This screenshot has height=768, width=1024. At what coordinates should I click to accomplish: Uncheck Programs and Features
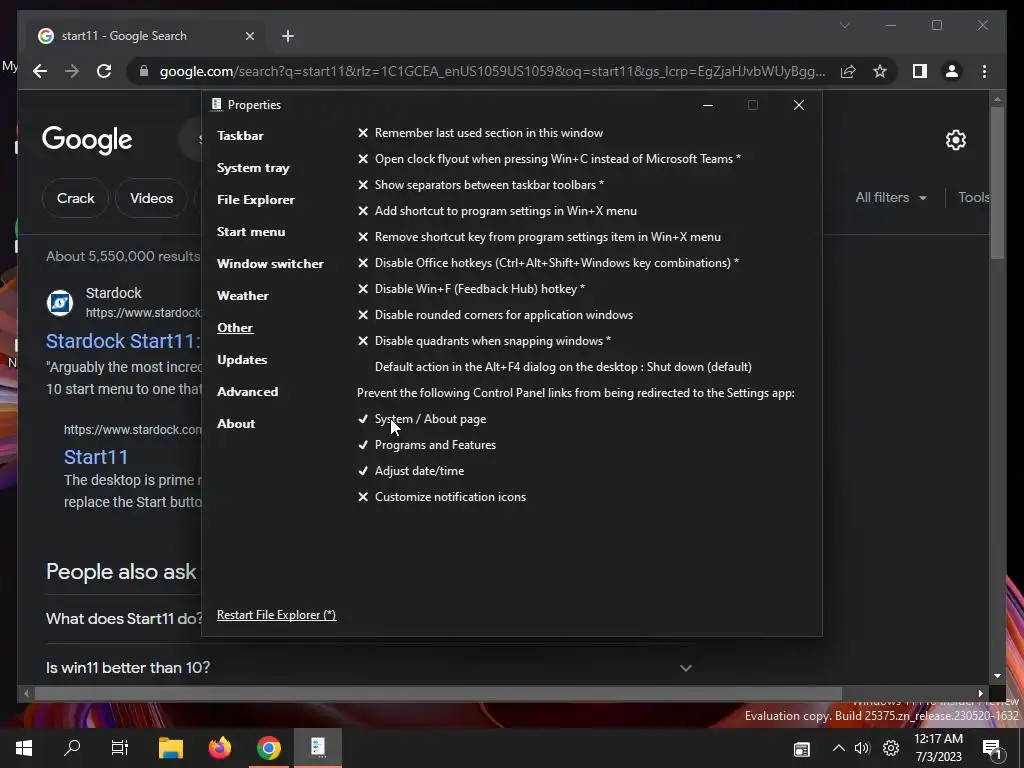click(x=426, y=445)
